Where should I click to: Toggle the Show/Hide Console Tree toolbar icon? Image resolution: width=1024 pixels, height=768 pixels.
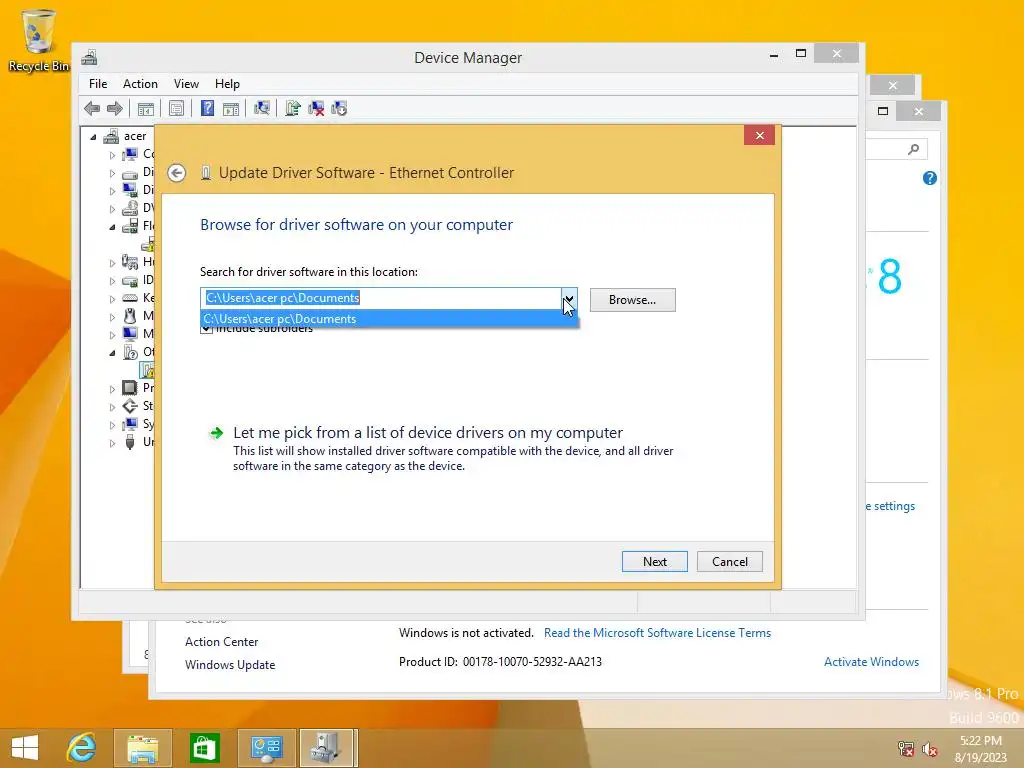click(146, 108)
